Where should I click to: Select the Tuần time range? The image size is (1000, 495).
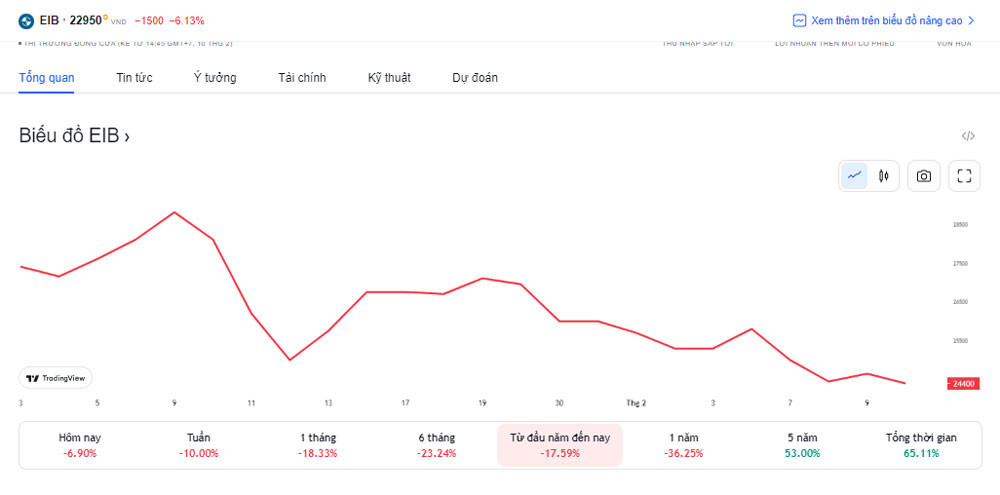coord(199,445)
